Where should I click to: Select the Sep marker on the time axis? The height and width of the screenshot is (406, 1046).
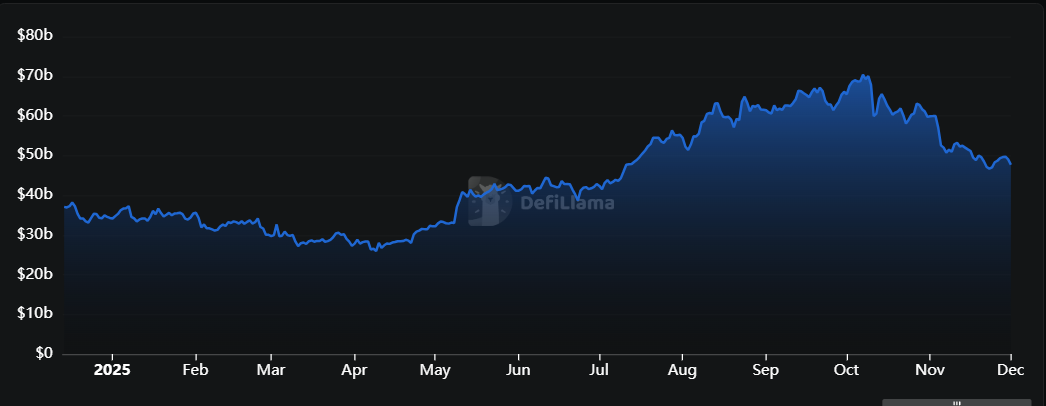click(x=765, y=368)
